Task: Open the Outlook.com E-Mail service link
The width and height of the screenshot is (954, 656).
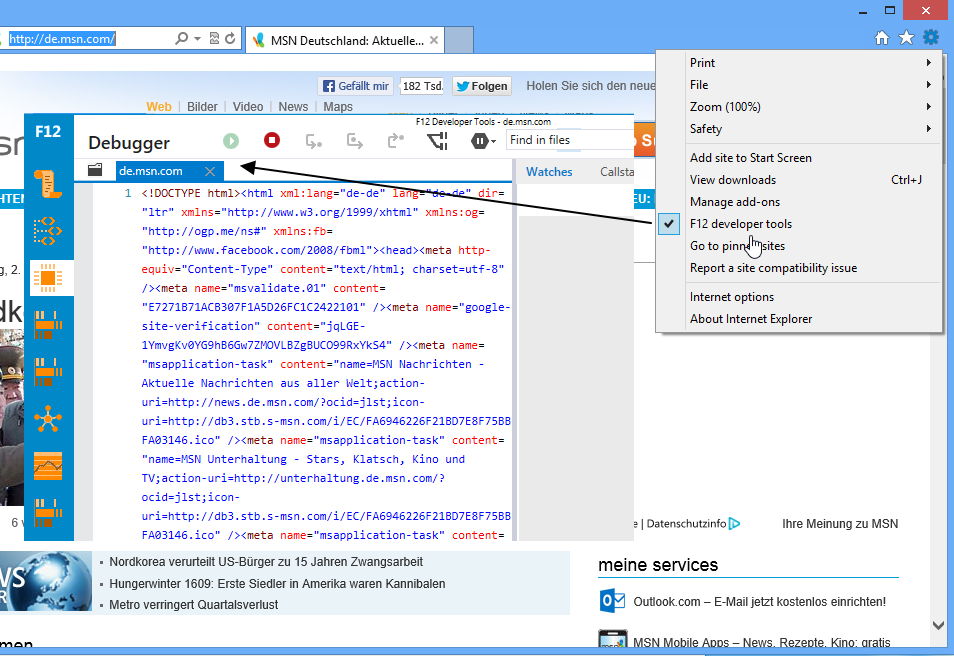Action: [759, 602]
